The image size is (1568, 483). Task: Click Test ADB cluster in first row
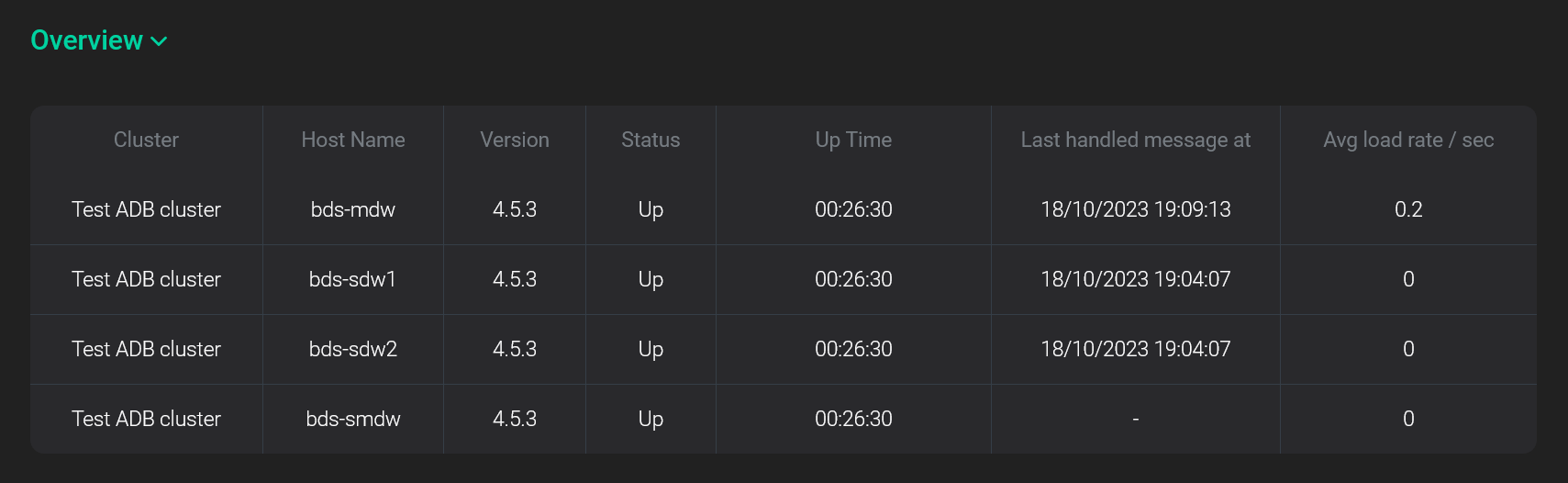[146, 209]
